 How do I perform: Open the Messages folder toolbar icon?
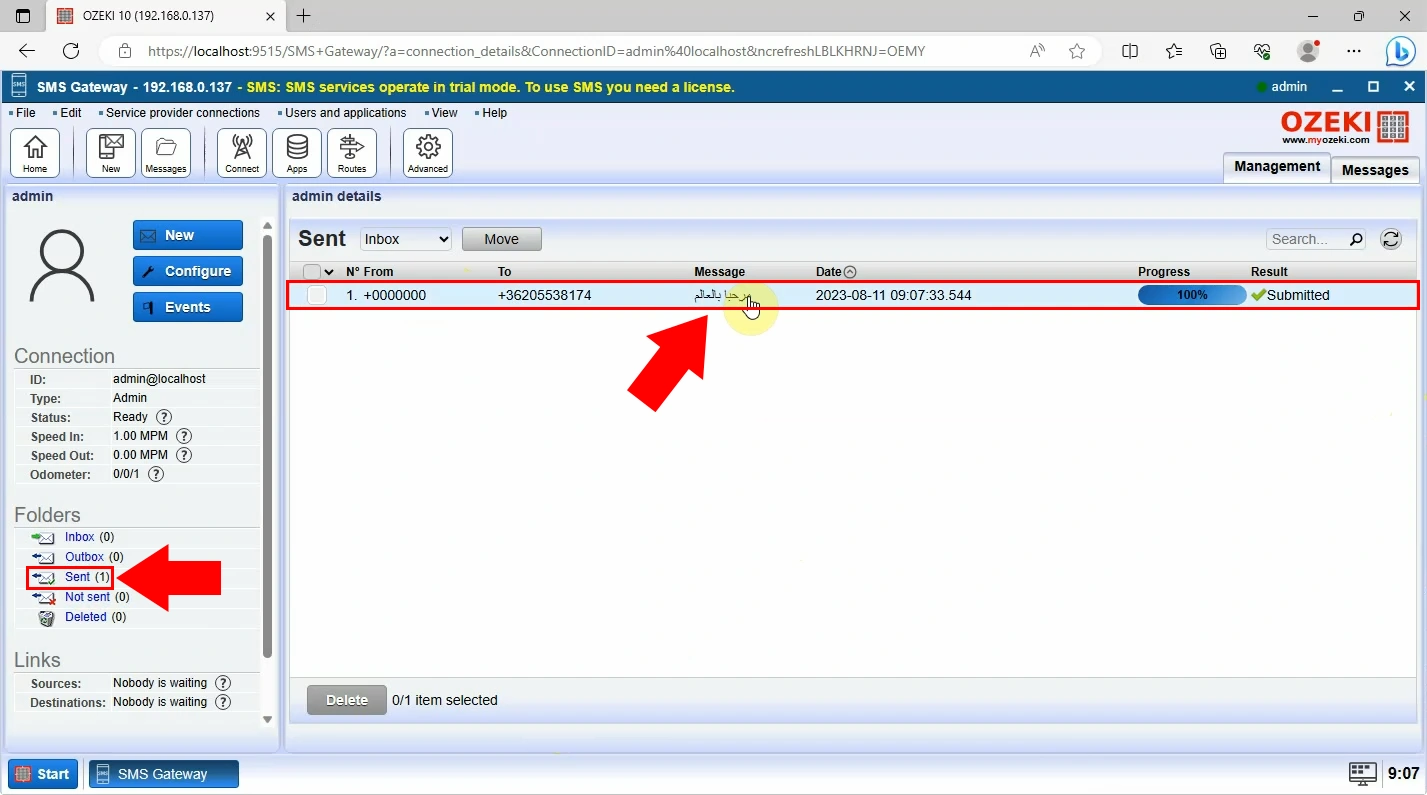pos(166,153)
